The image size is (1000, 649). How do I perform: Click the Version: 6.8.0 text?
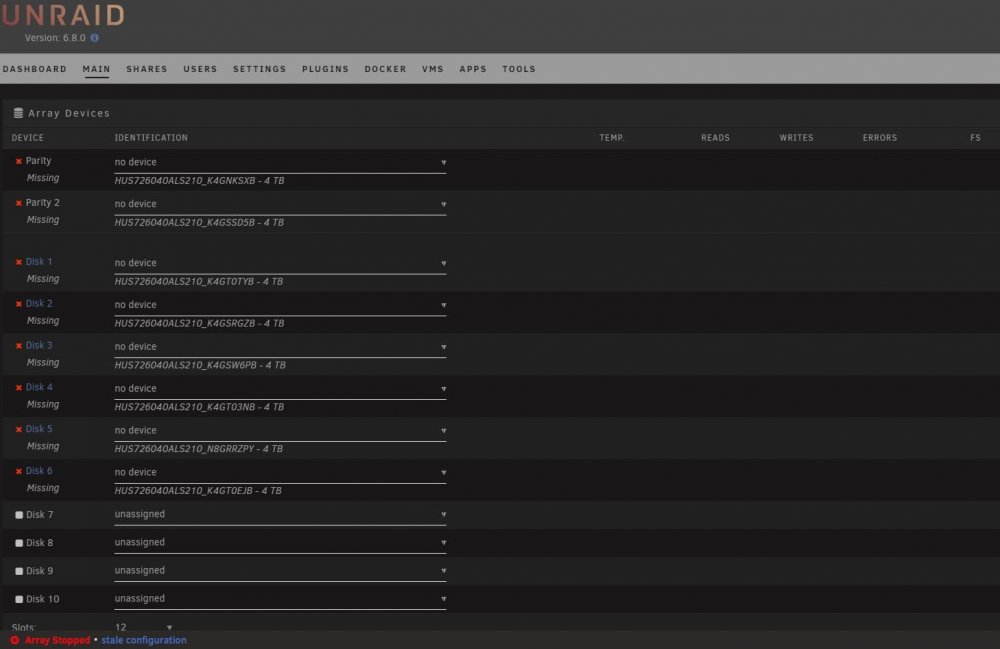pos(55,38)
